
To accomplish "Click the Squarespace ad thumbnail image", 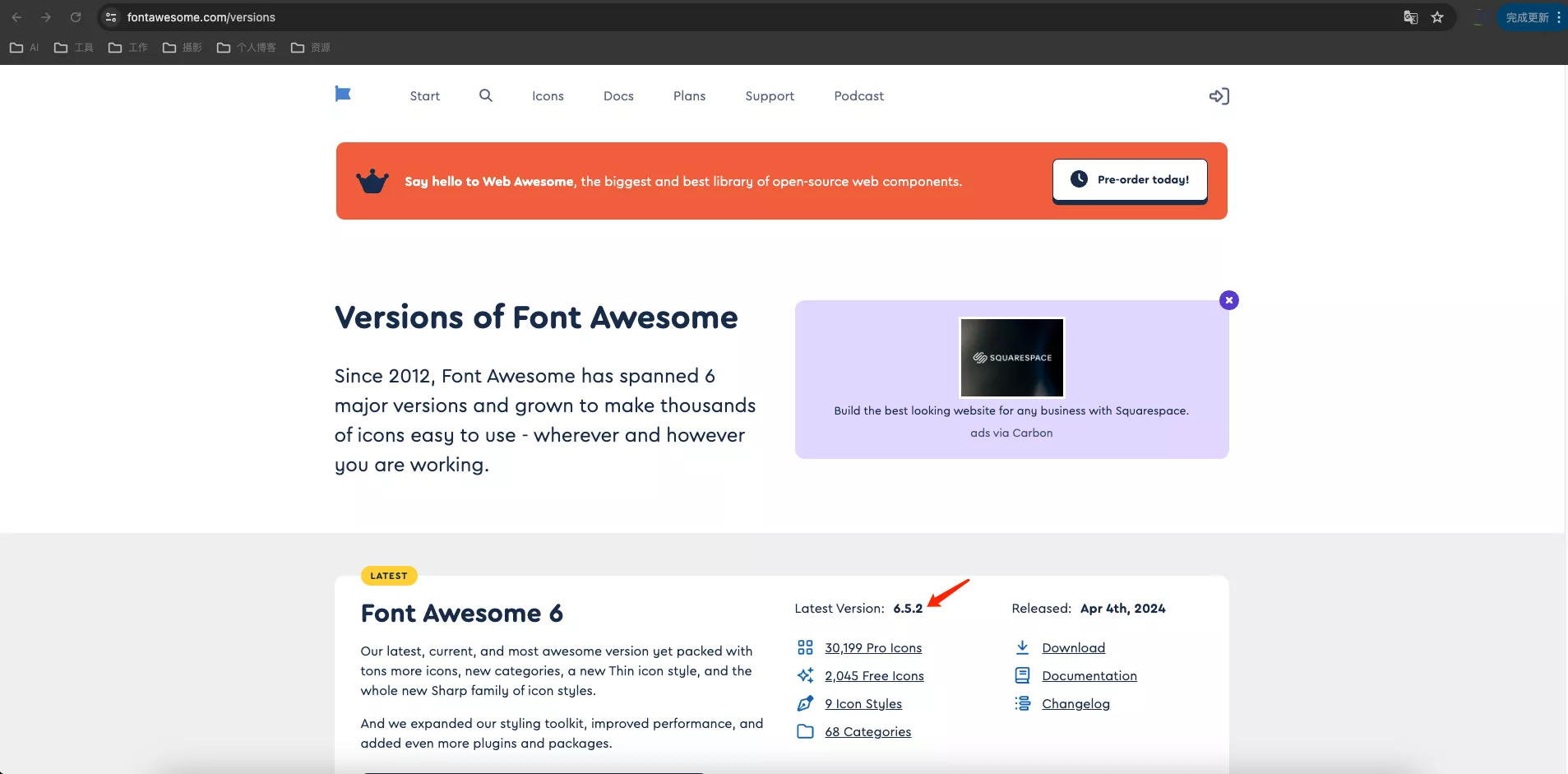I will (1011, 358).
